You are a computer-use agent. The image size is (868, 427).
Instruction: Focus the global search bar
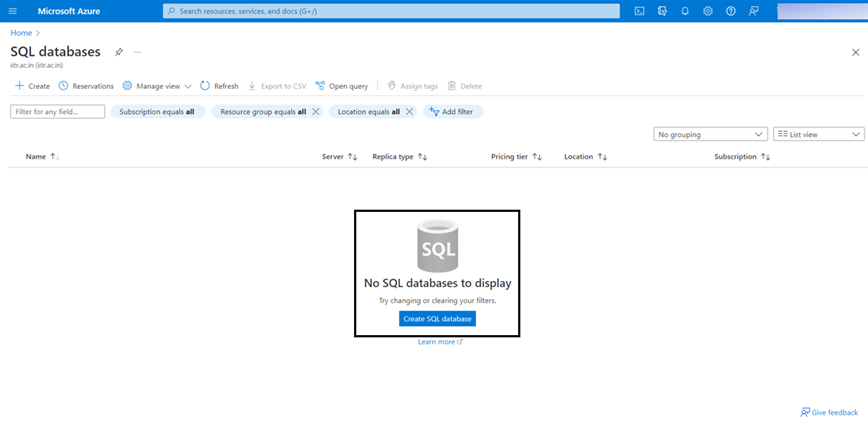click(x=391, y=11)
